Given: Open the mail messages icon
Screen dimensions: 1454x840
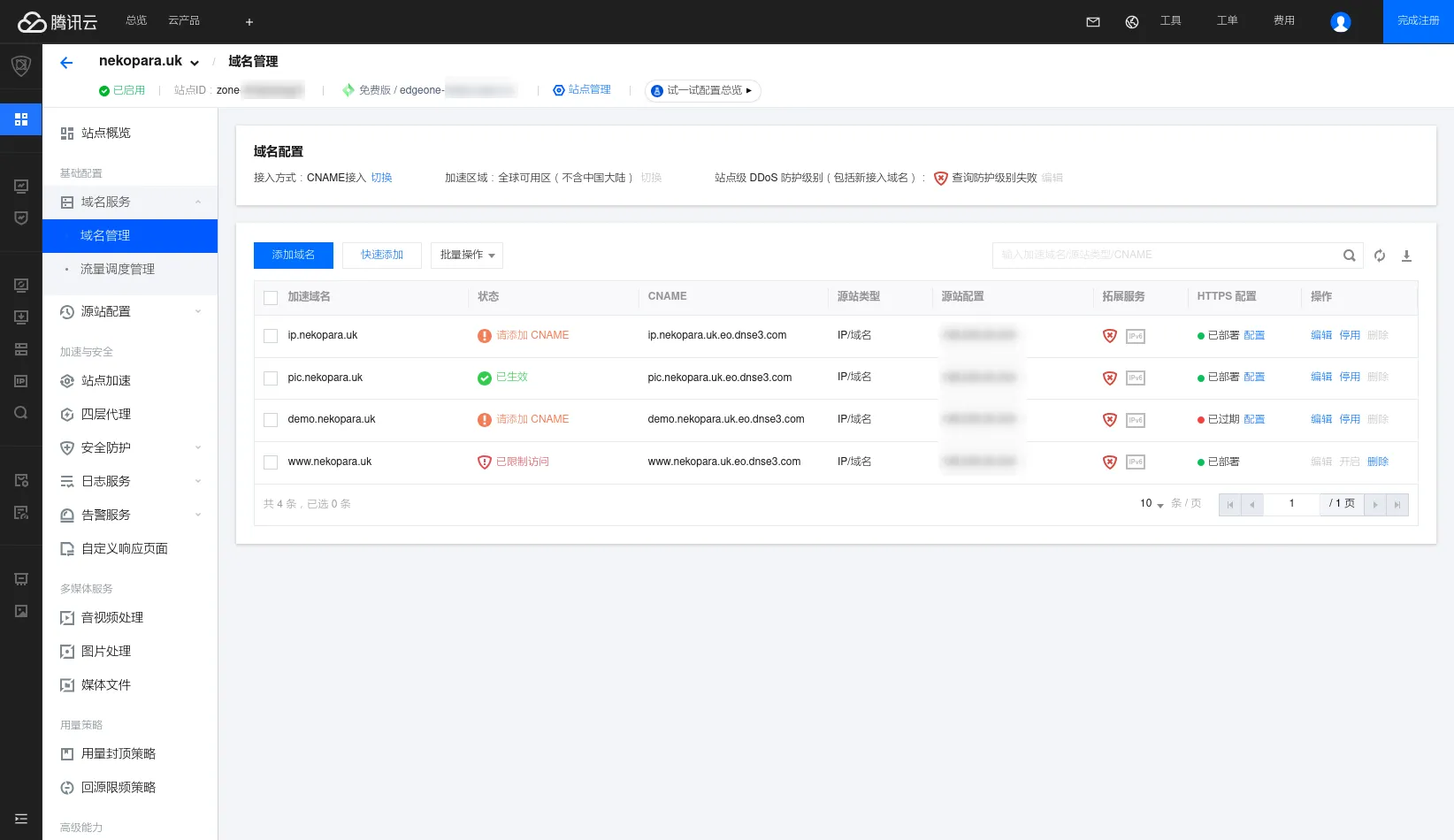Looking at the screenshot, I should tap(1093, 22).
